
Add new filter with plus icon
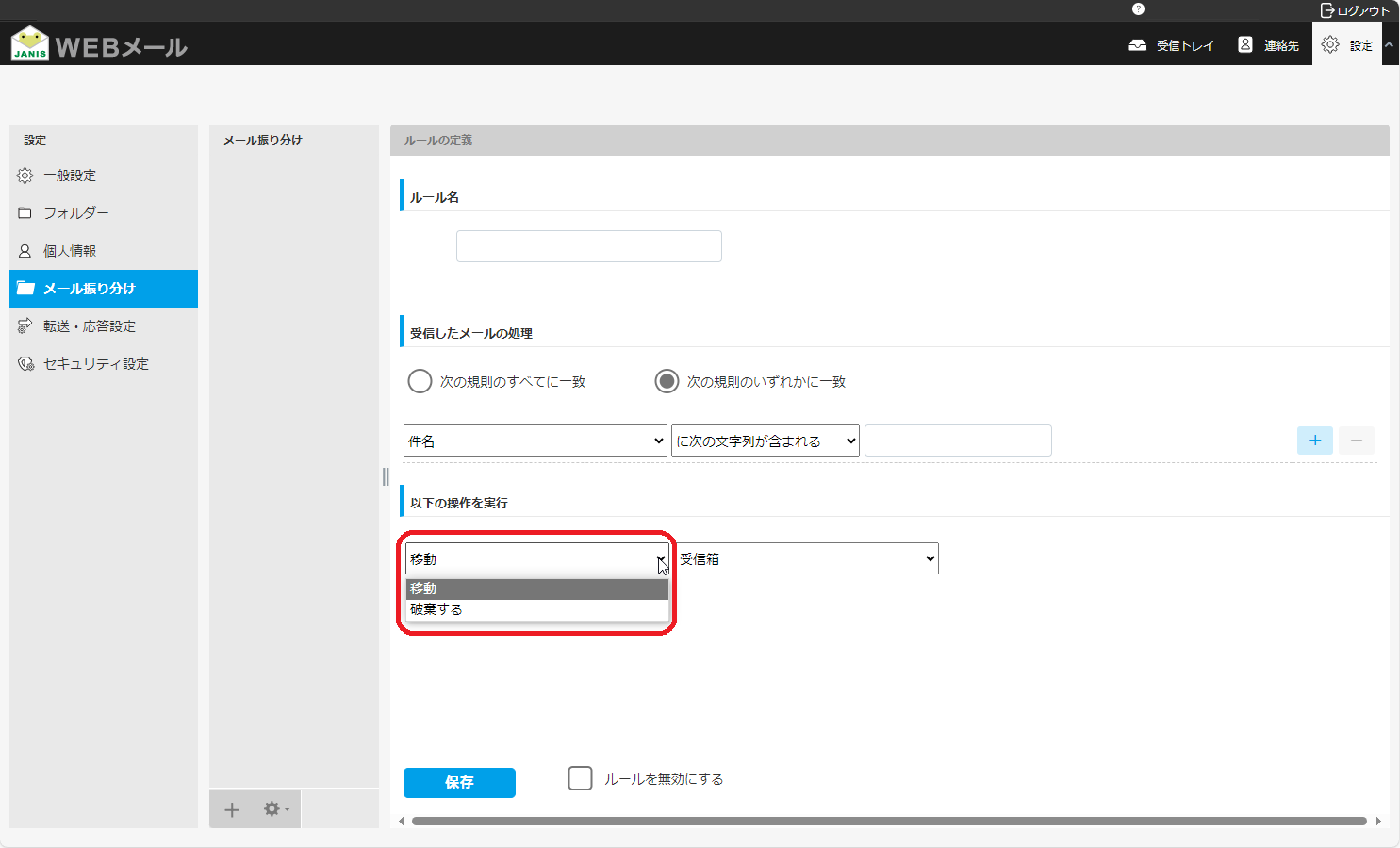(232, 809)
